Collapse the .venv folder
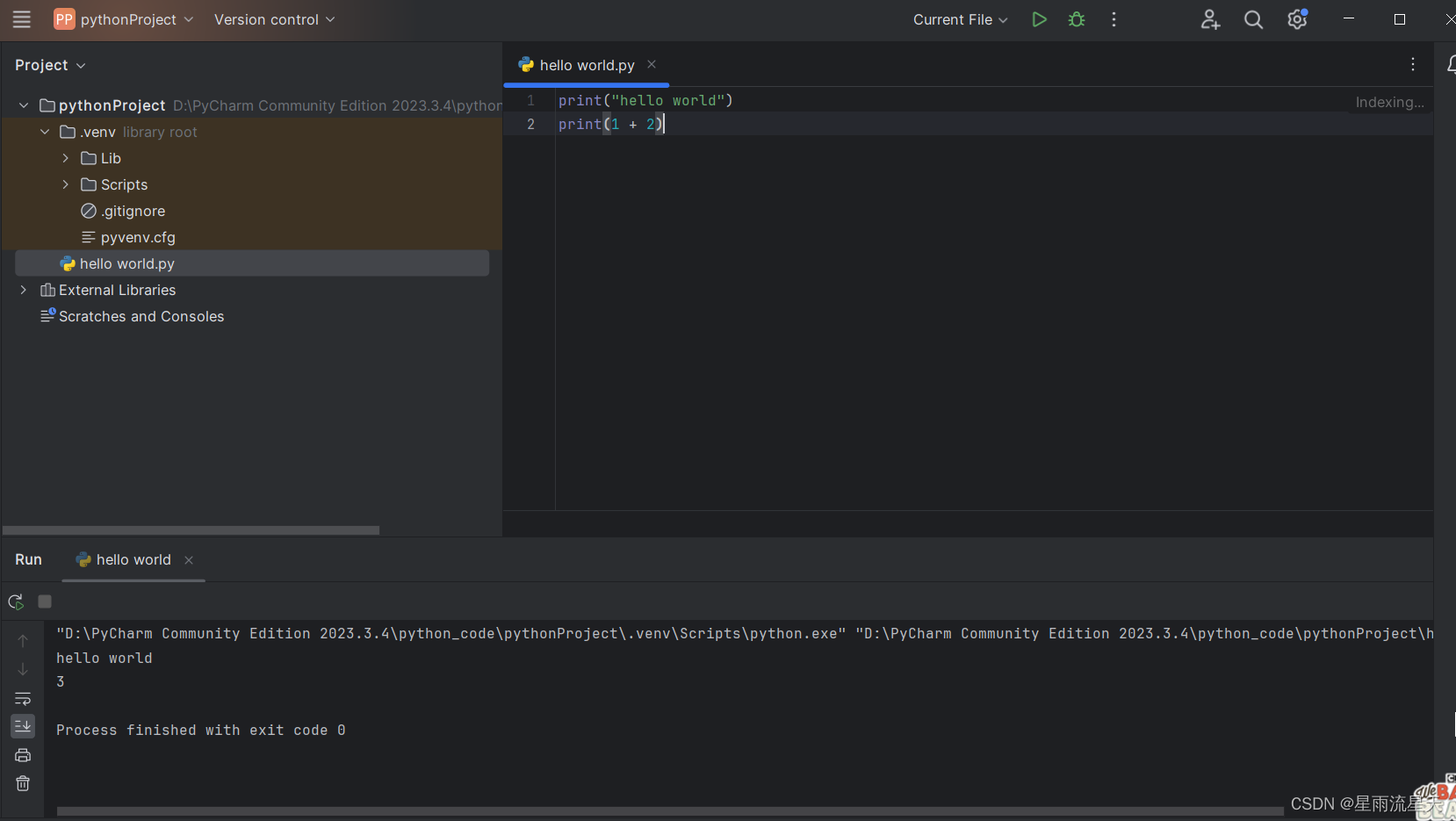 [45, 132]
